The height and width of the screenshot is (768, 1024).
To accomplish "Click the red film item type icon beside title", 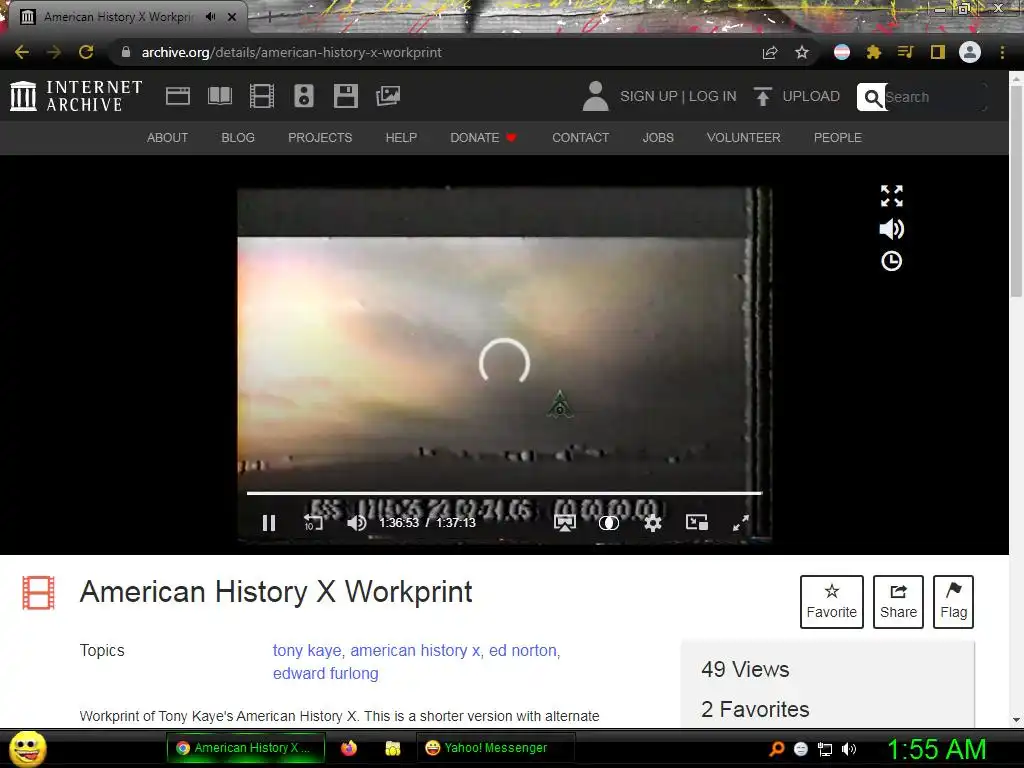I will tap(39, 592).
